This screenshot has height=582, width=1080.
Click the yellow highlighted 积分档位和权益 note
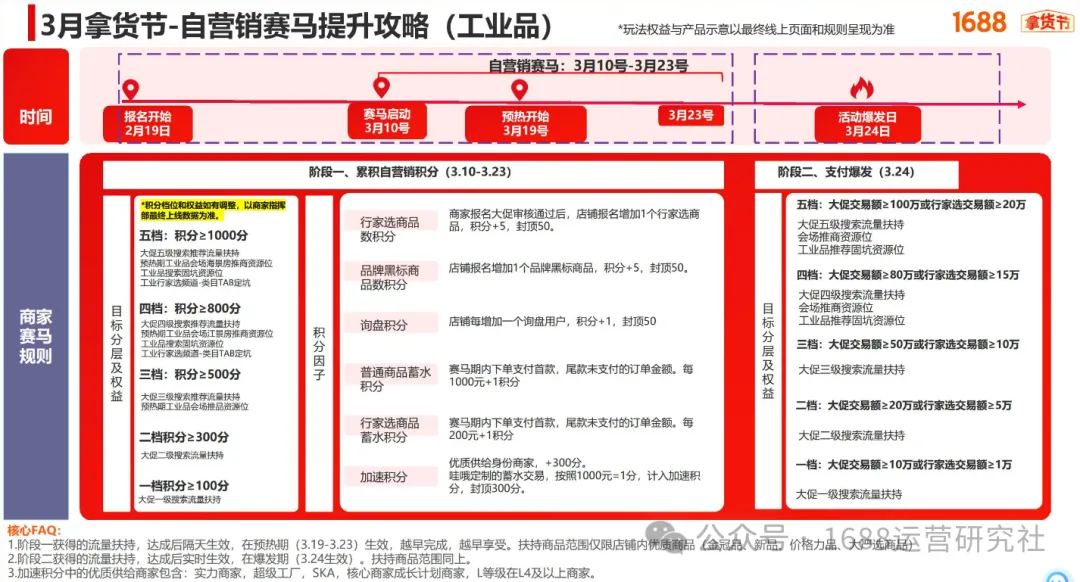[213, 210]
